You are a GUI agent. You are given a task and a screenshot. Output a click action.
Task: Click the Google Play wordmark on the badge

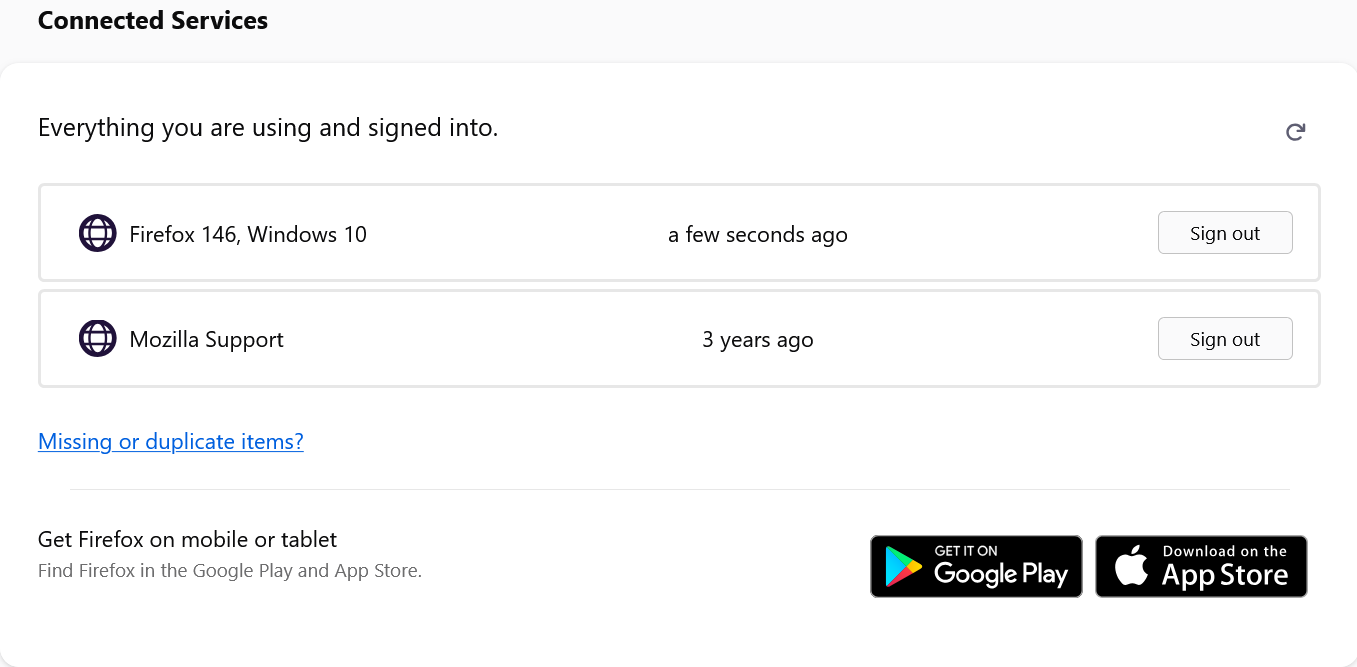(1000, 575)
